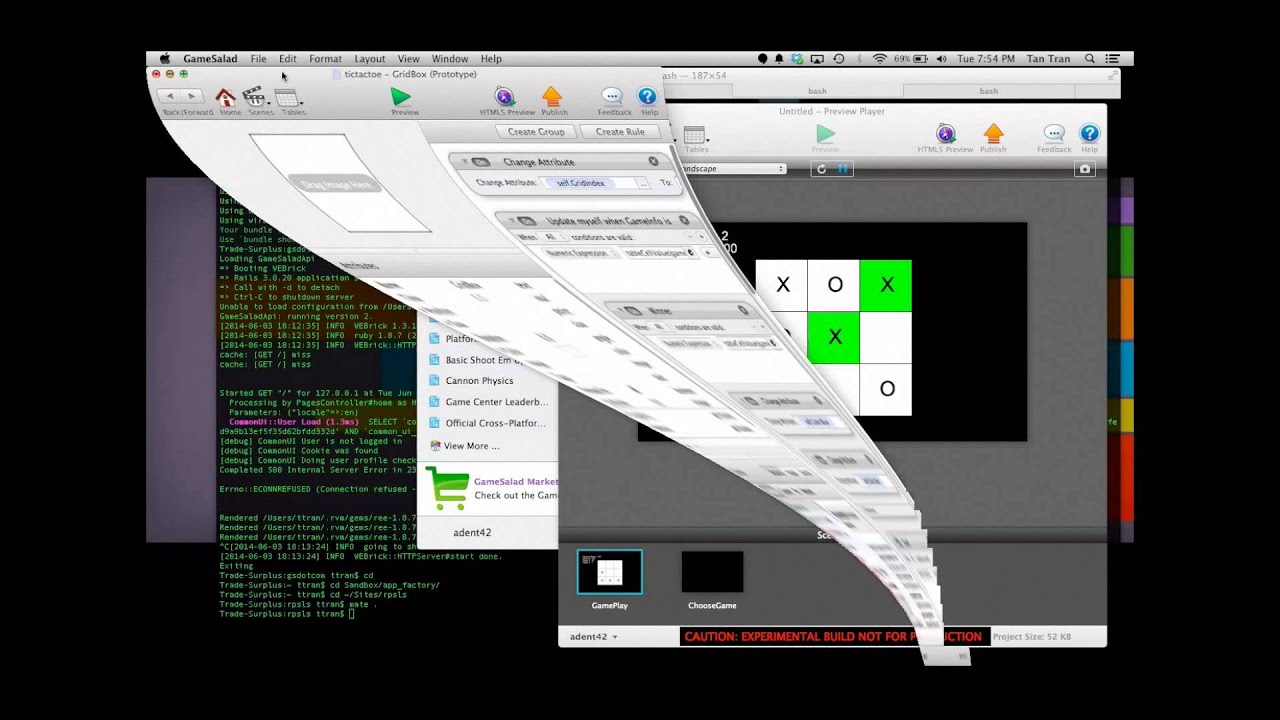Open the Format menu
The image size is (1280, 720).
[x=325, y=59]
